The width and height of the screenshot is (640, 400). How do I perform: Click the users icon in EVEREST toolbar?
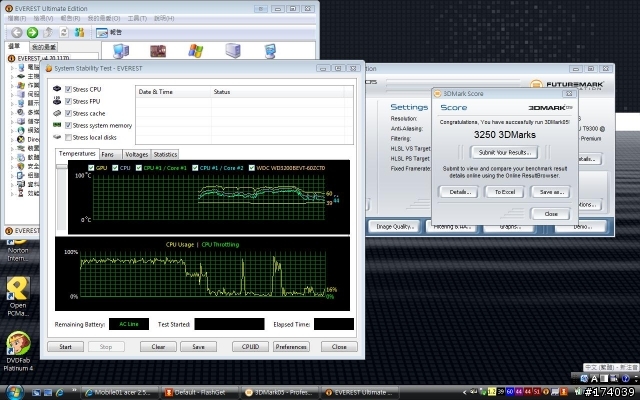79,32
